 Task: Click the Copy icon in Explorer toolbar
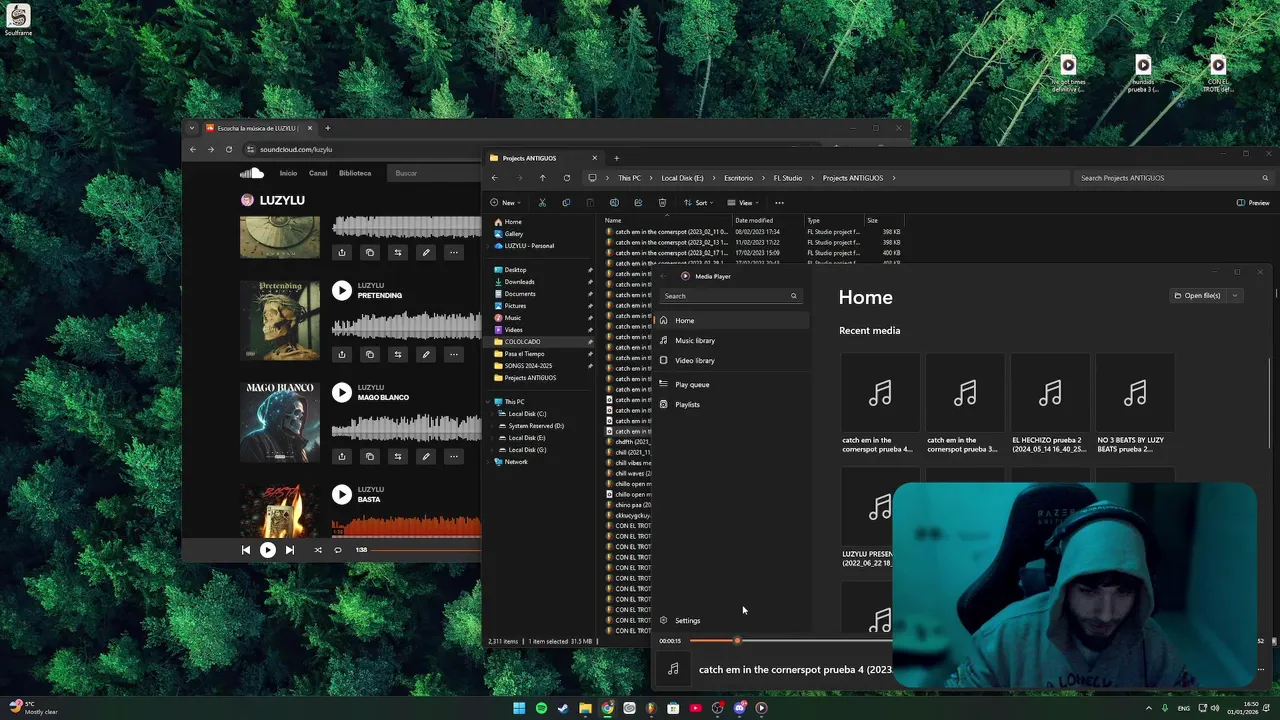tap(566, 203)
